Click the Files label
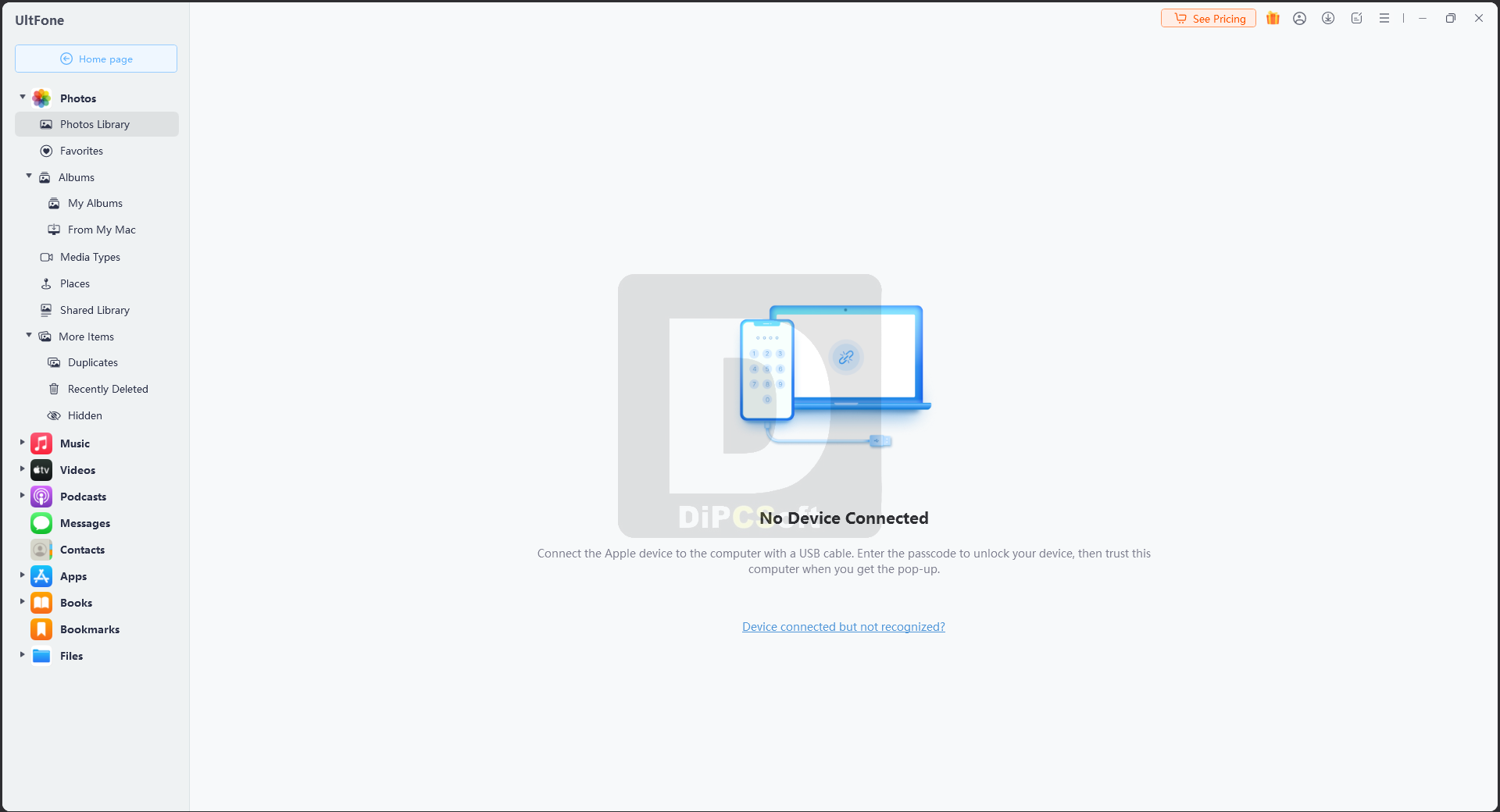The height and width of the screenshot is (812, 1500). pos(71,656)
